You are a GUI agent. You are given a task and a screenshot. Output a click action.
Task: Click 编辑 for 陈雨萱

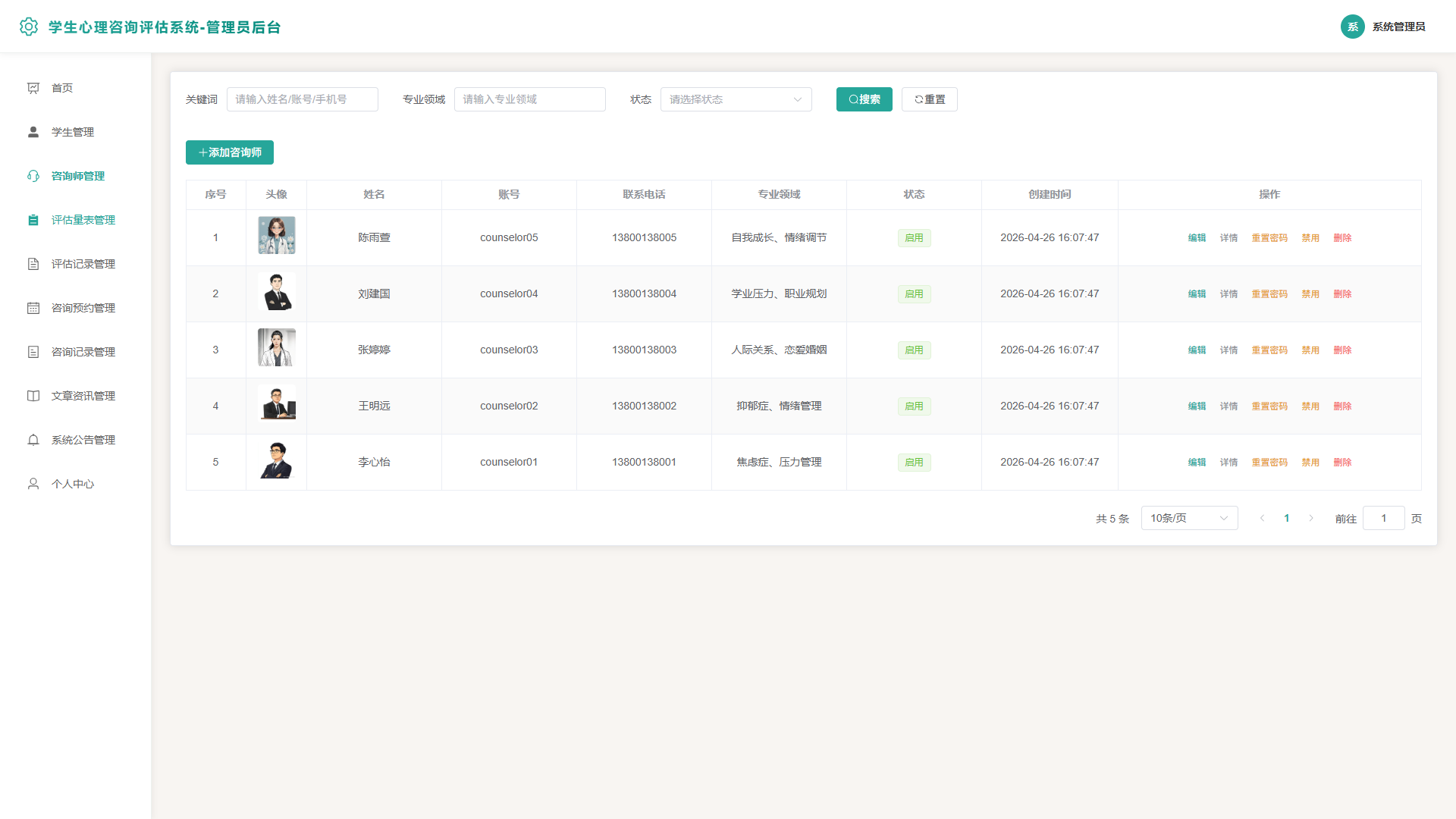[x=1197, y=238]
